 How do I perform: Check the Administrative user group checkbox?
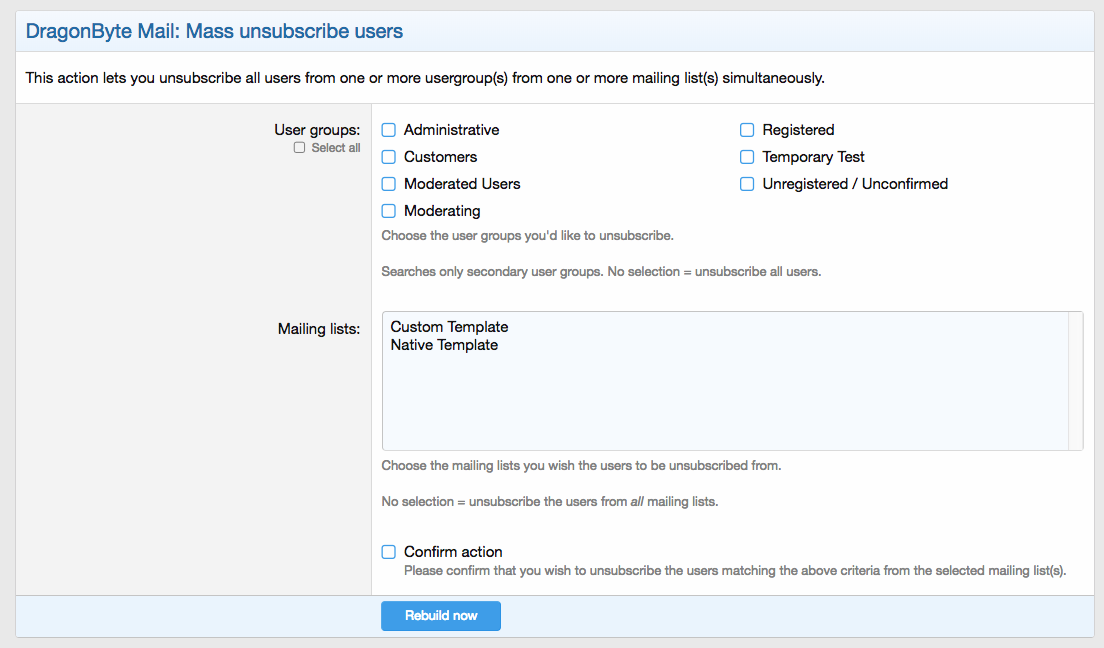click(389, 130)
